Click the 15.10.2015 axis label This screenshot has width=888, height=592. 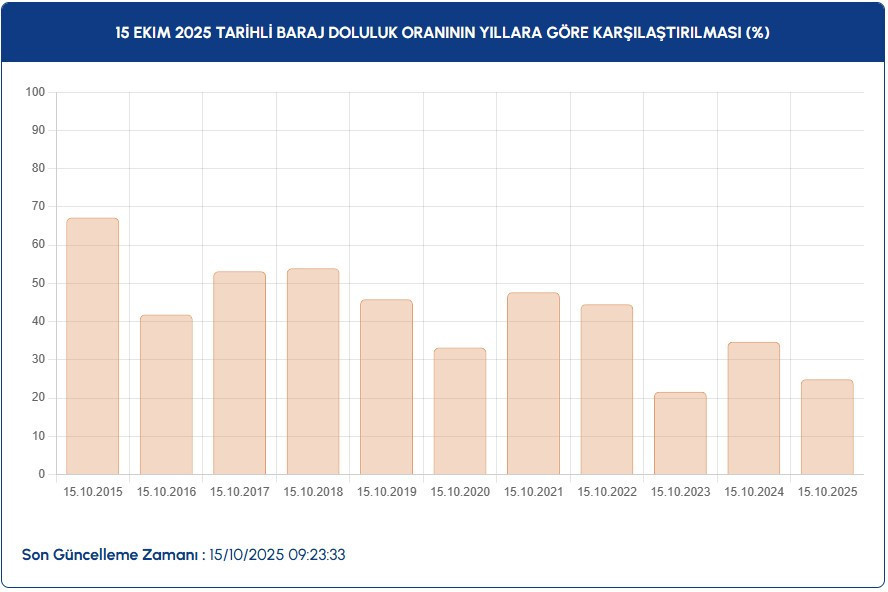click(91, 492)
